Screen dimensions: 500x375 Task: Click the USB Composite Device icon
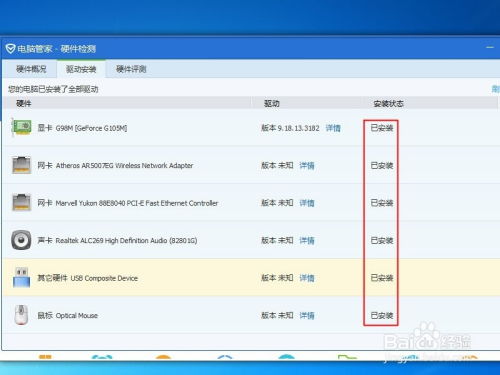click(x=21, y=277)
